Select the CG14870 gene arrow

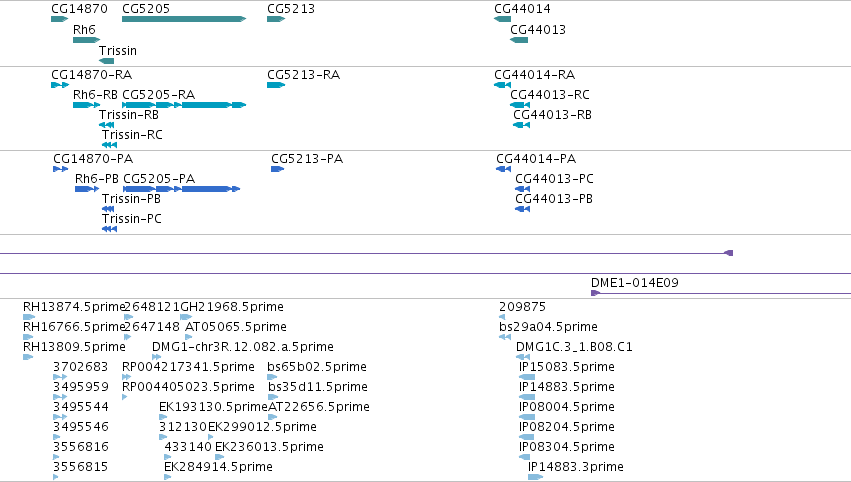[x=60, y=19]
